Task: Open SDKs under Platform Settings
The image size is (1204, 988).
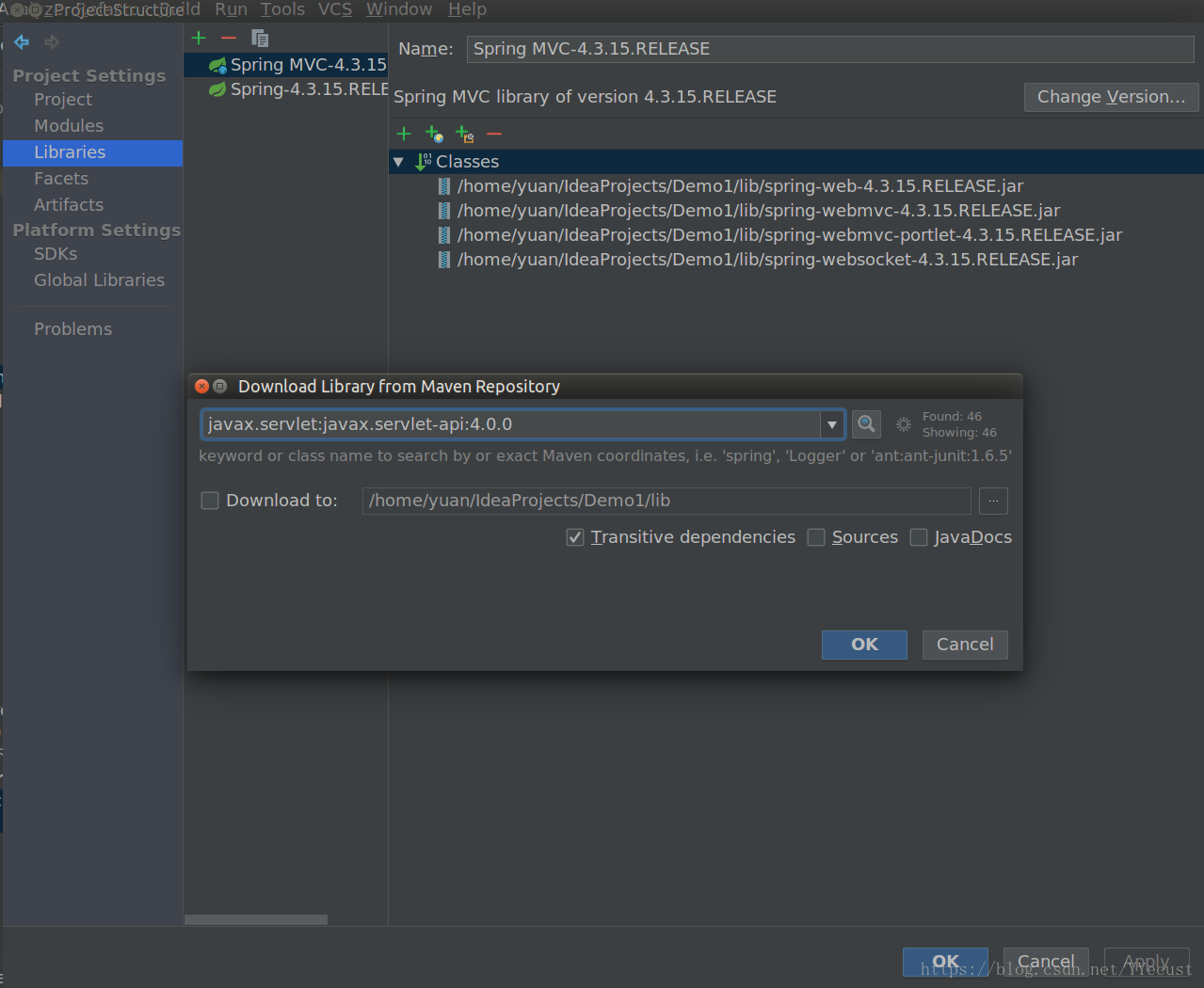Action: coord(56,254)
